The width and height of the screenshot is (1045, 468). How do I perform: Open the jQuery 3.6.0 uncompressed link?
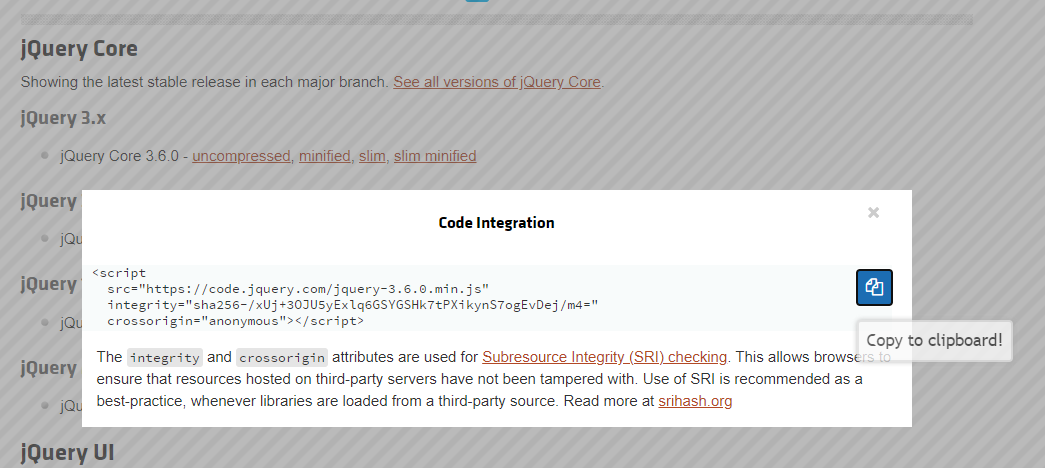tap(241, 156)
